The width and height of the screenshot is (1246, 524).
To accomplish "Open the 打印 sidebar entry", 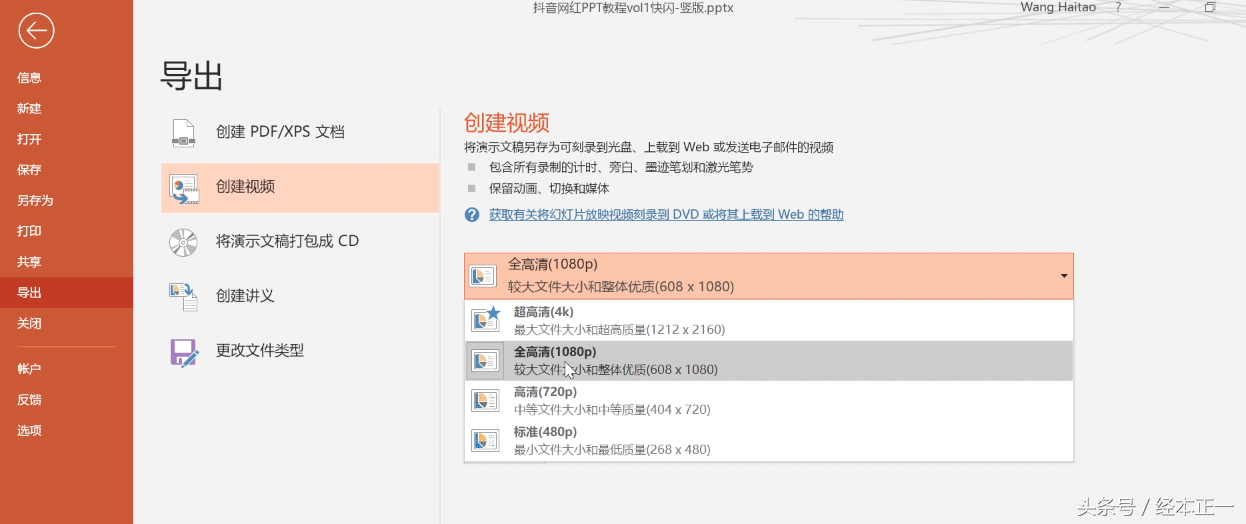I will tap(29, 231).
